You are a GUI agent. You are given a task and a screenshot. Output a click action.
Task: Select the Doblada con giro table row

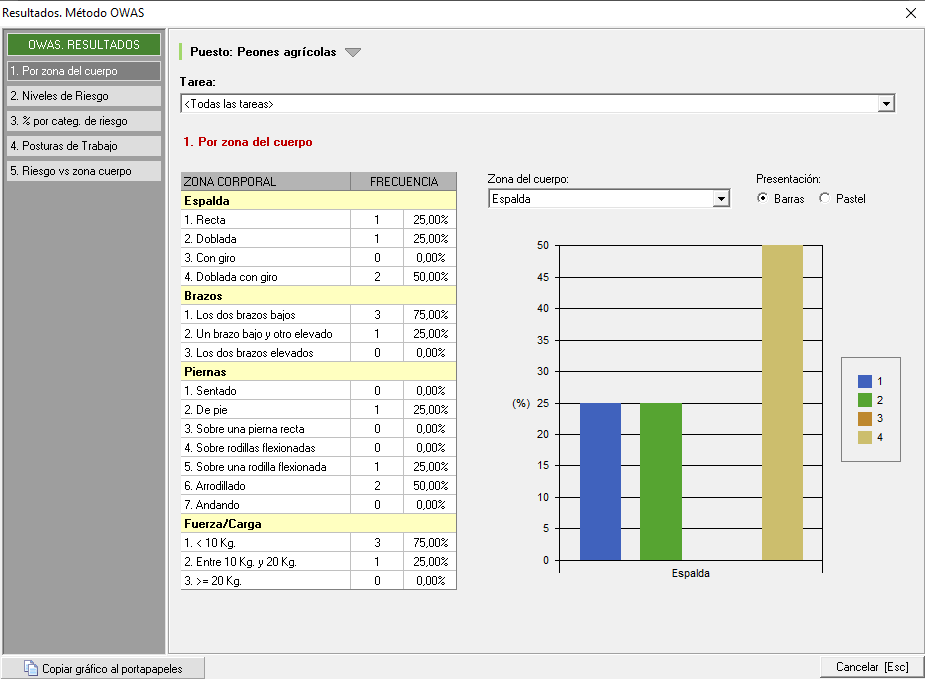318,277
